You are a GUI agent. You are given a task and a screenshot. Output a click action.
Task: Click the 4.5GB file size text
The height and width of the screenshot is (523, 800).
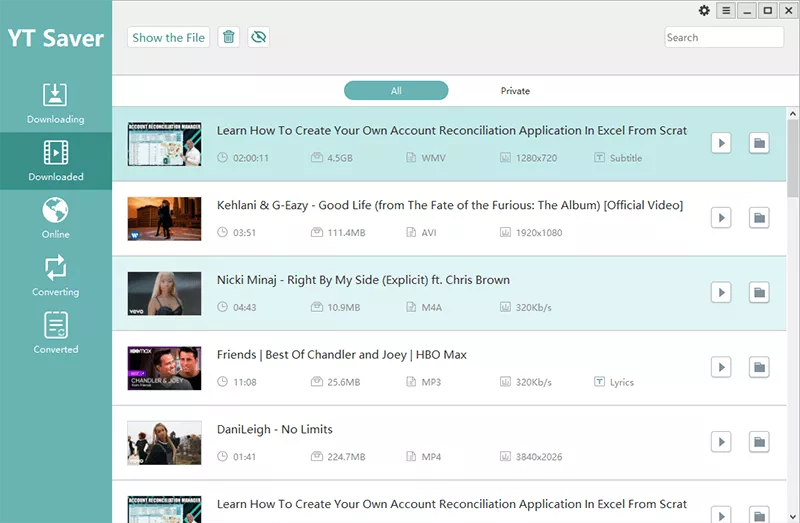[340, 158]
